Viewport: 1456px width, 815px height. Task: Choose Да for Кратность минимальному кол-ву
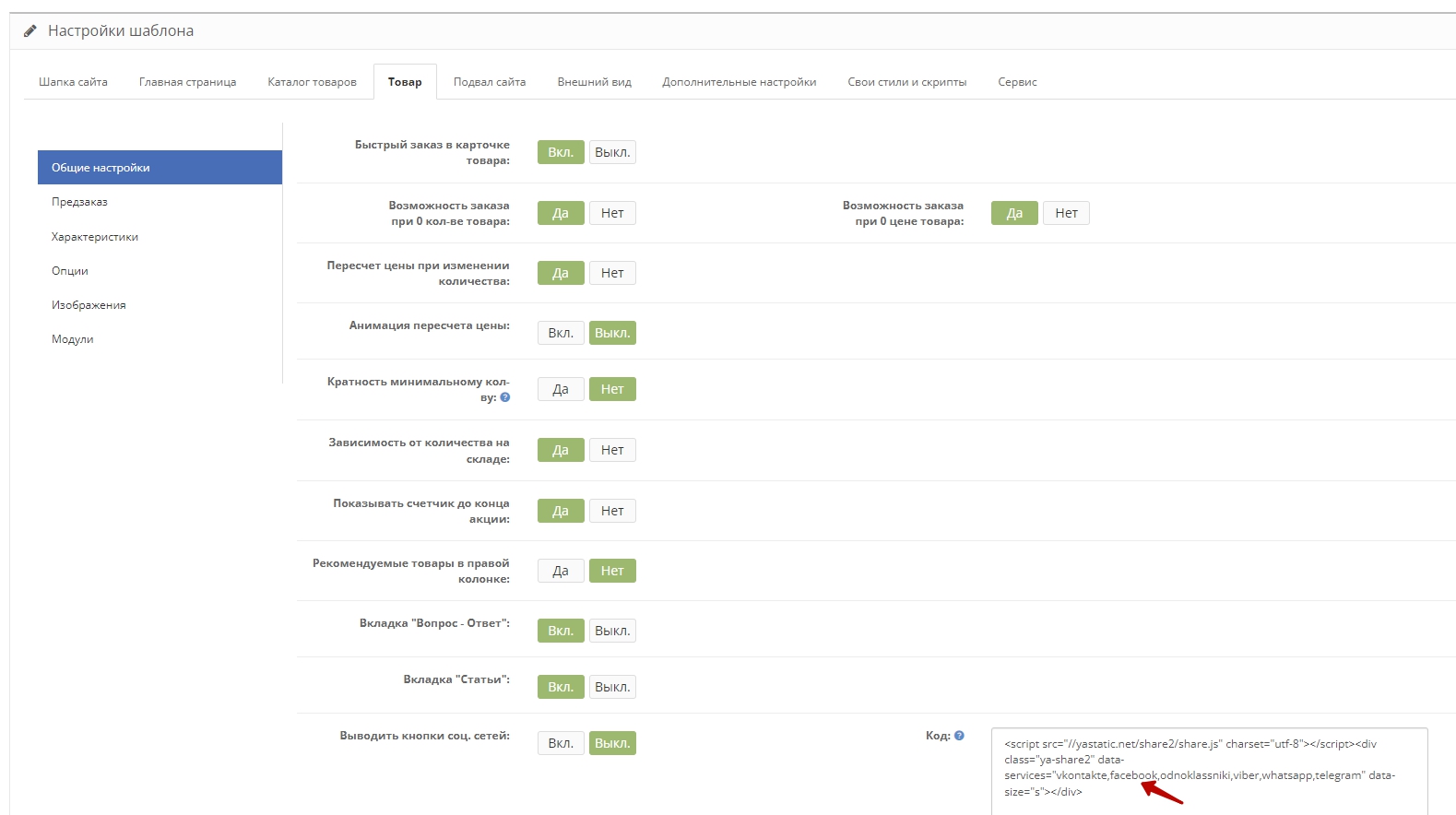point(561,389)
